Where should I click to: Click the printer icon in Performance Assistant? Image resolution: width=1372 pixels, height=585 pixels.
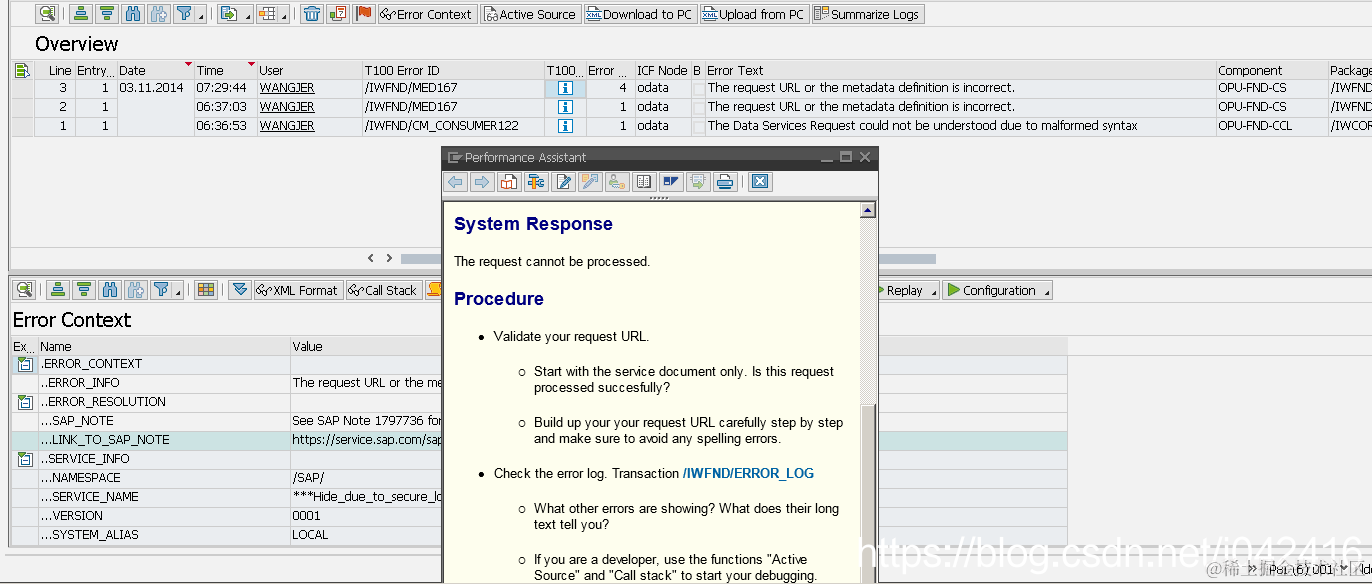pyautogui.click(x=726, y=182)
